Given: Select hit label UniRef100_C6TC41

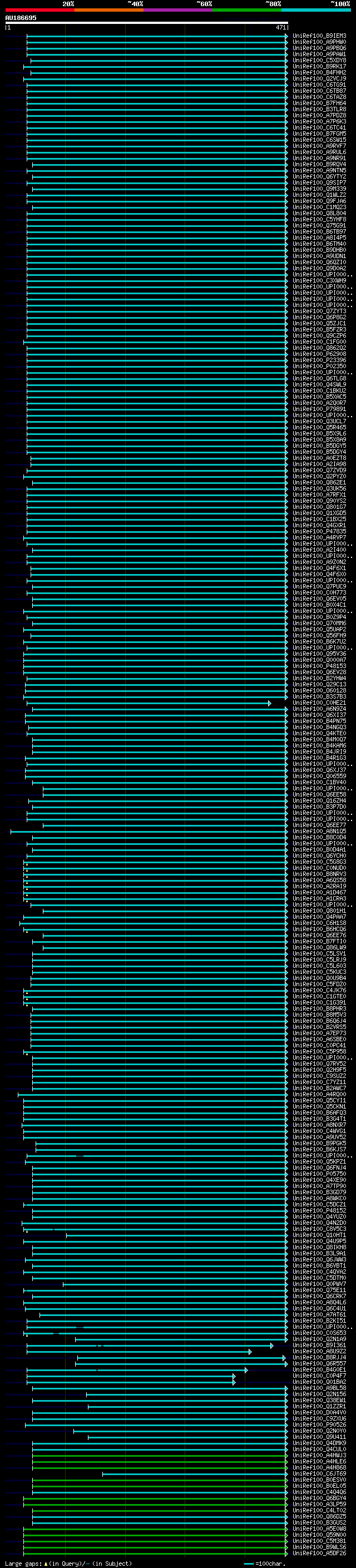Looking at the screenshot, I should click(319, 128).
